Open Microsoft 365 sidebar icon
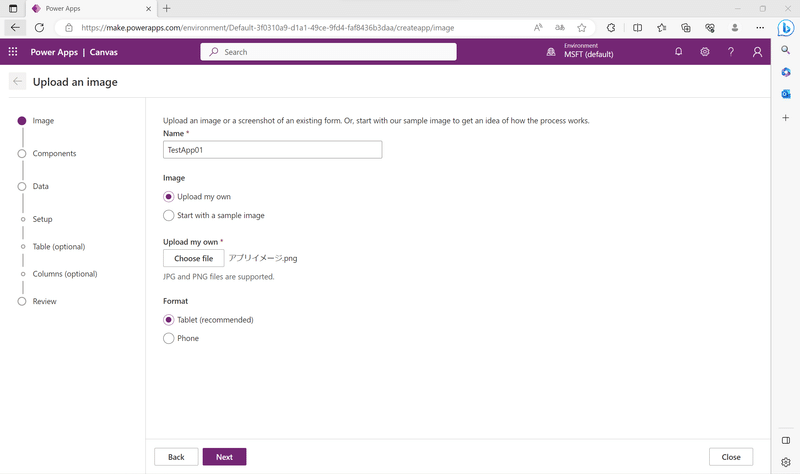800x474 pixels. tap(786, 72)
